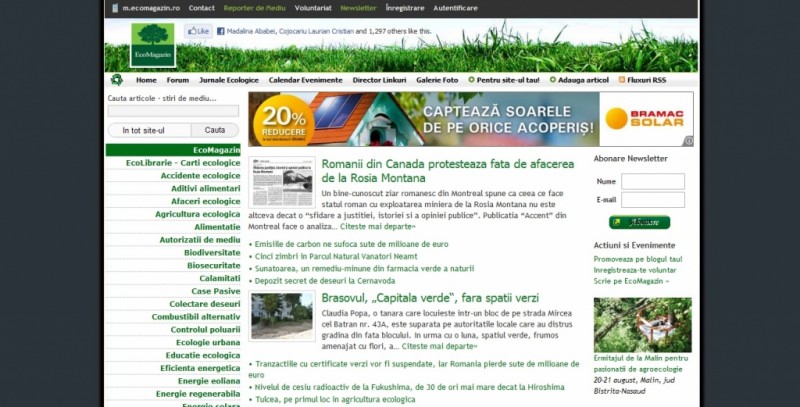Click the green recycle home icon
The width and height of the screenshot is (800, 407).
[117, 80]
